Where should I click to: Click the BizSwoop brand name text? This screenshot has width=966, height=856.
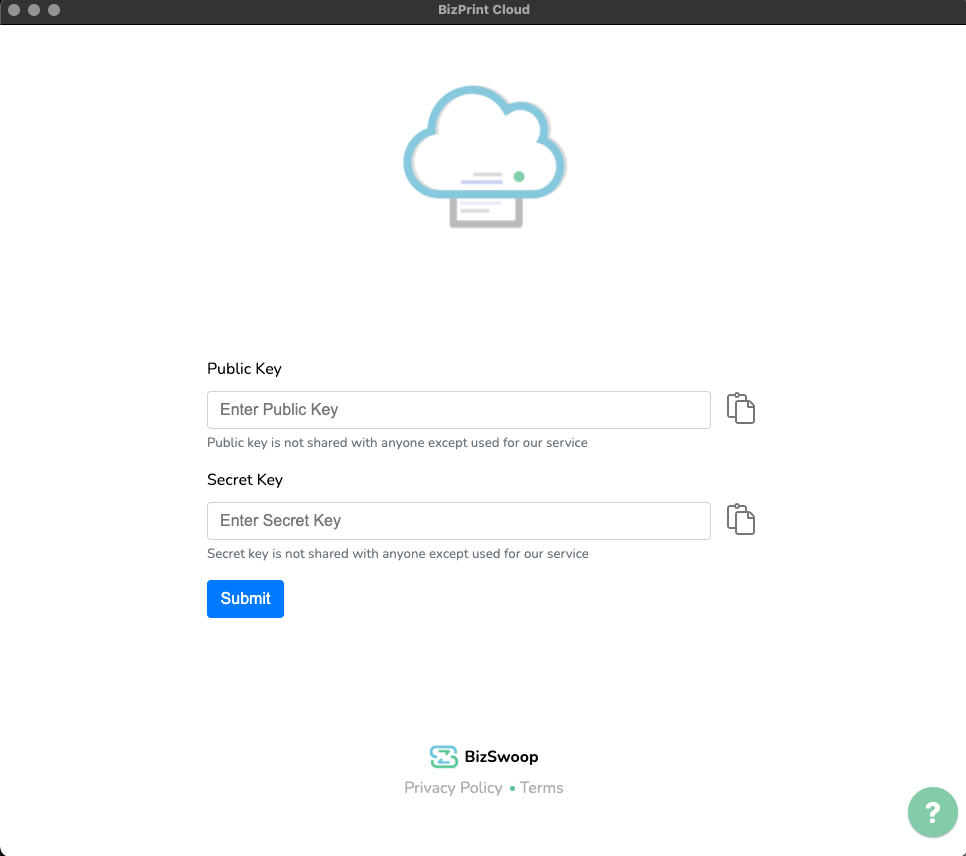[x=501, y=757]
